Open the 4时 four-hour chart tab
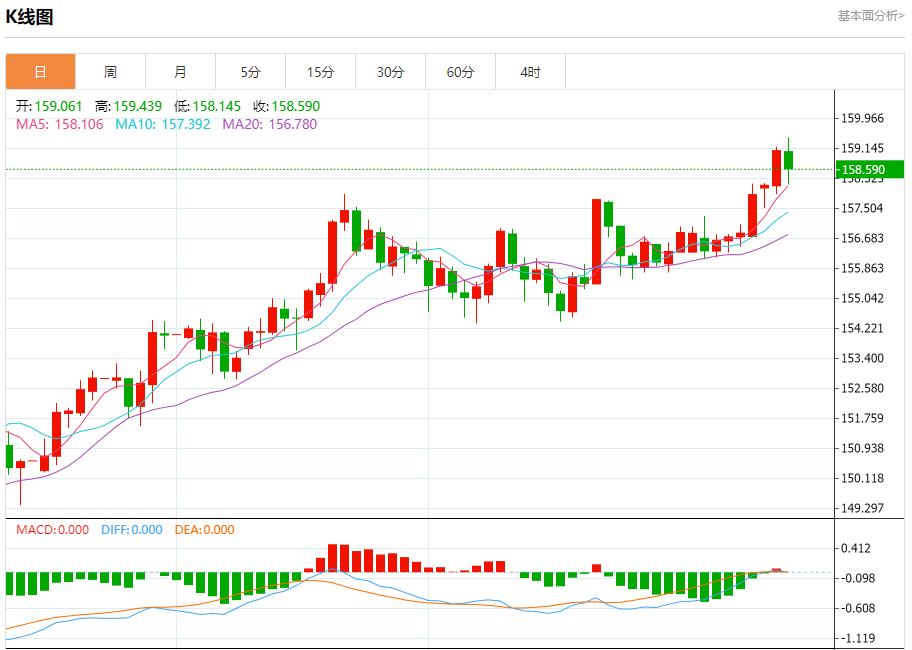The height and width of the screenshot is (650, 912). point(530,72)
